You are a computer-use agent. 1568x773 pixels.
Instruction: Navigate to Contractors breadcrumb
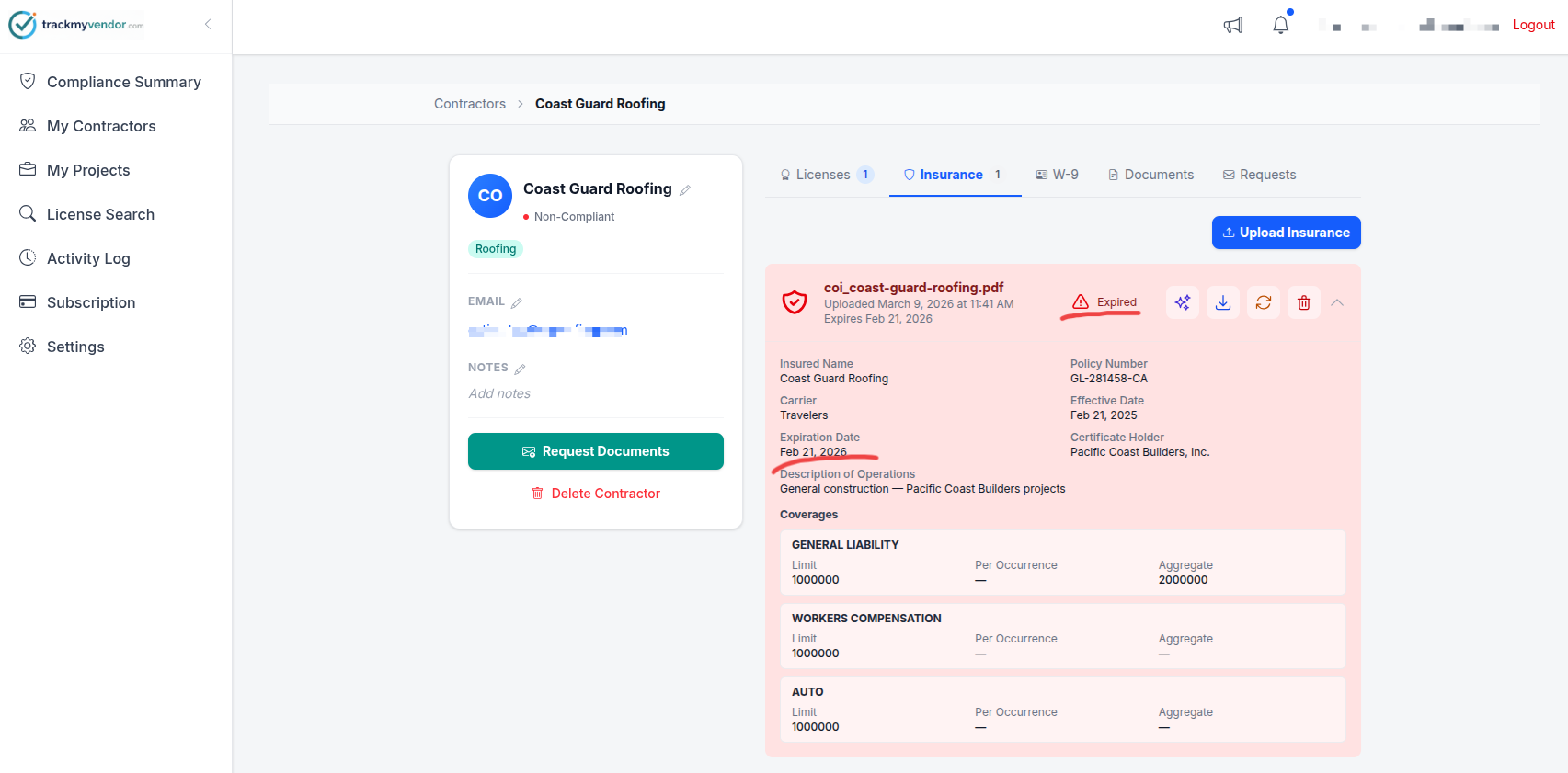click(470, 104)
